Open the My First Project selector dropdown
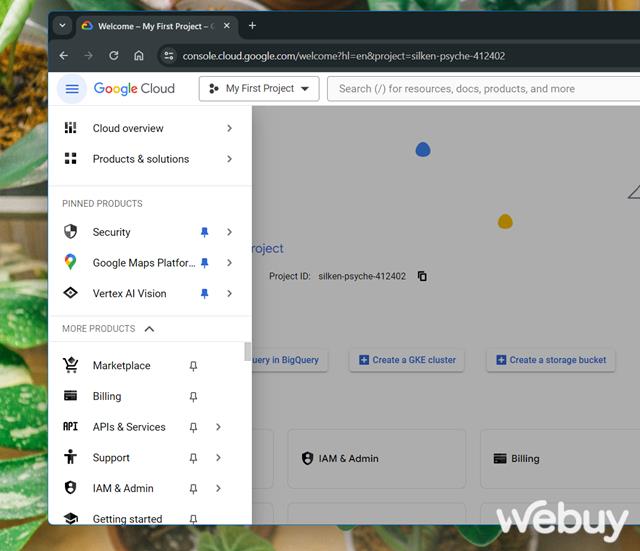 (259, 89)
